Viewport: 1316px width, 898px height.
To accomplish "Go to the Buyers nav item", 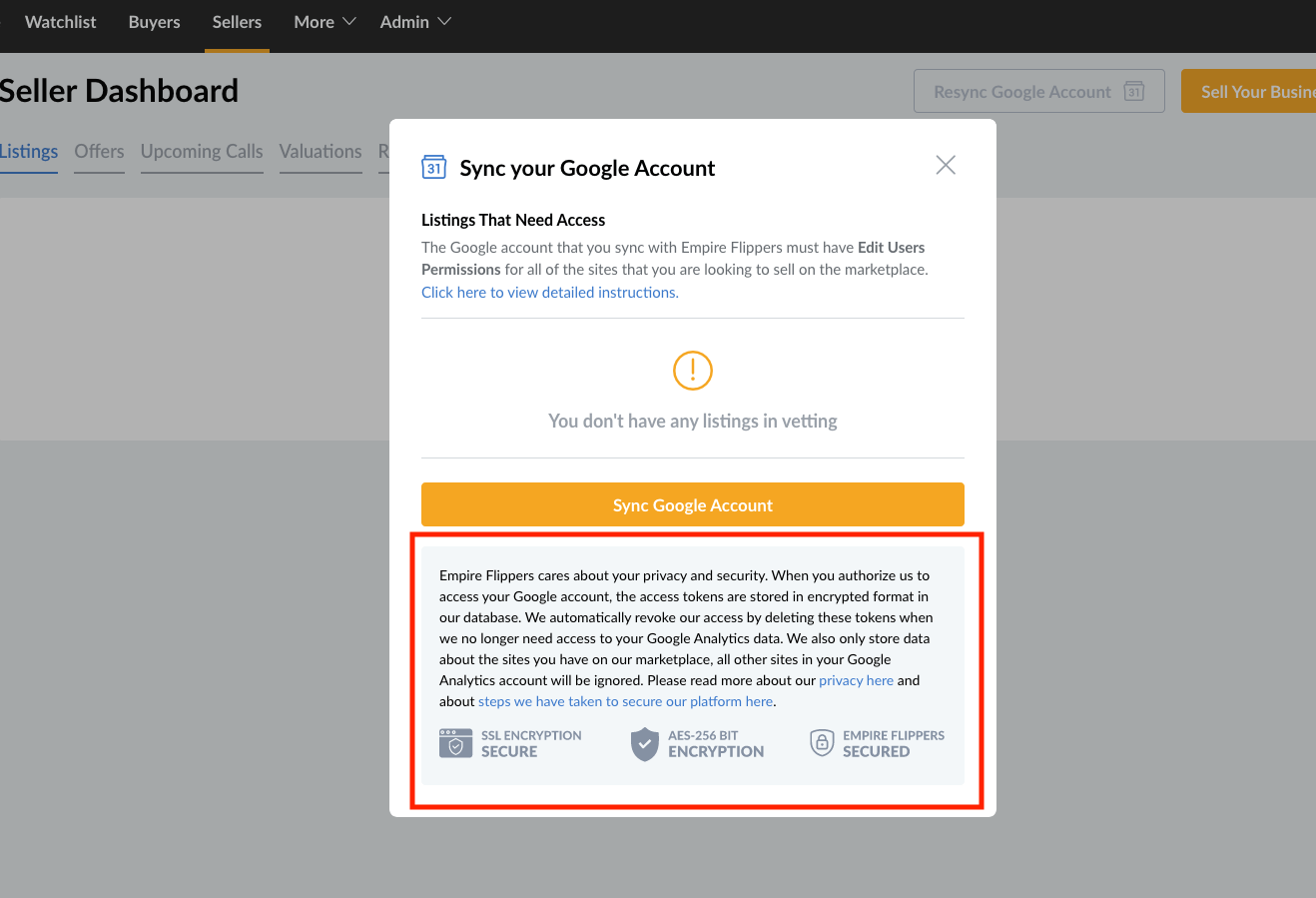I will [155, 22].
